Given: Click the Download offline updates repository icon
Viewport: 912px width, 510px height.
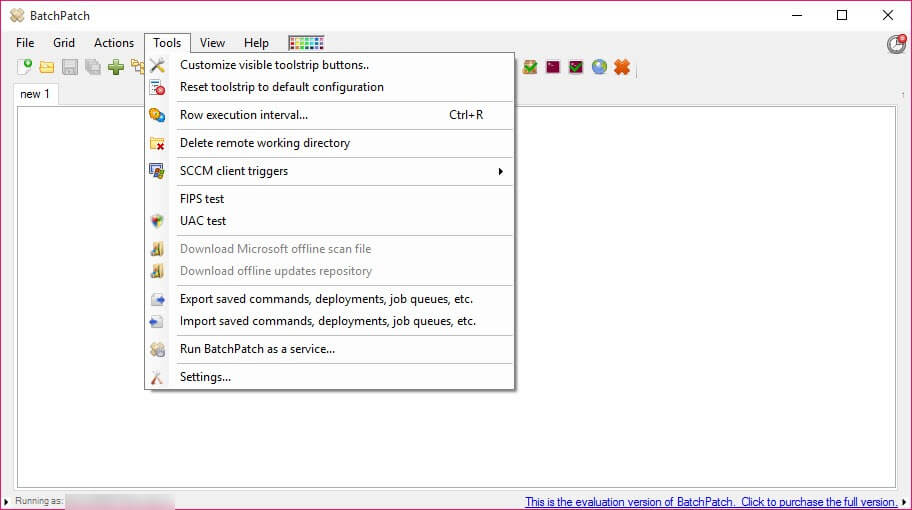Looking at the screenshot, I should 157,271.
